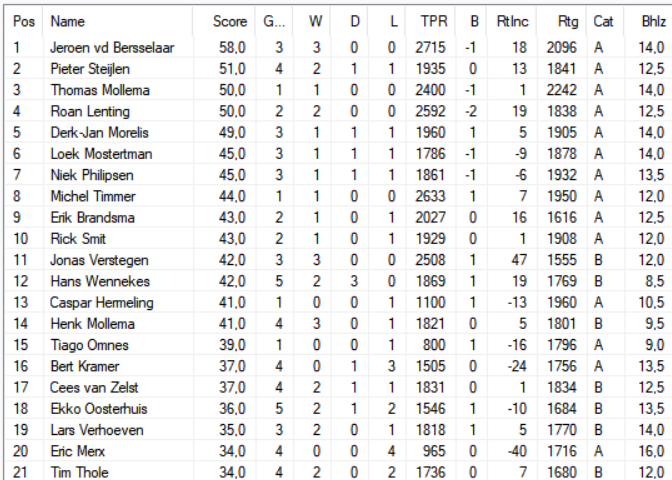Sort by the Name column header

click(x=118, y=21)
